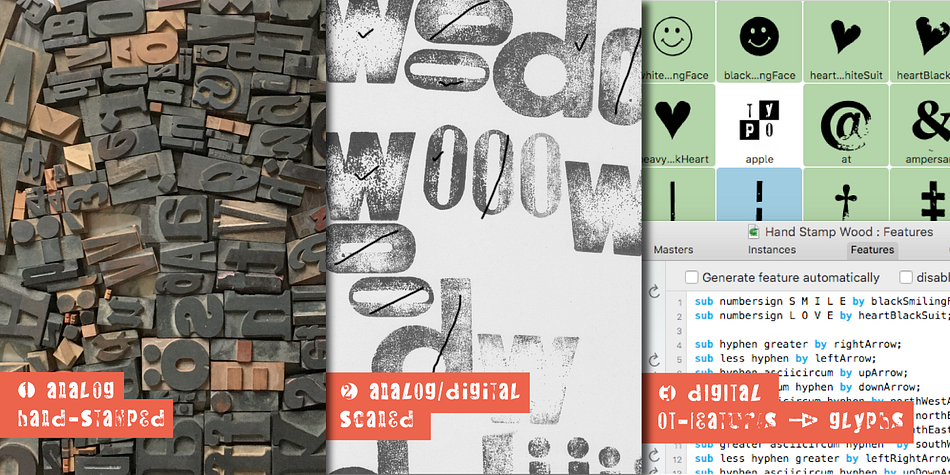950x475 pixels.
Task: Switch to the Instances tab
Action: [x=772, y=250]
